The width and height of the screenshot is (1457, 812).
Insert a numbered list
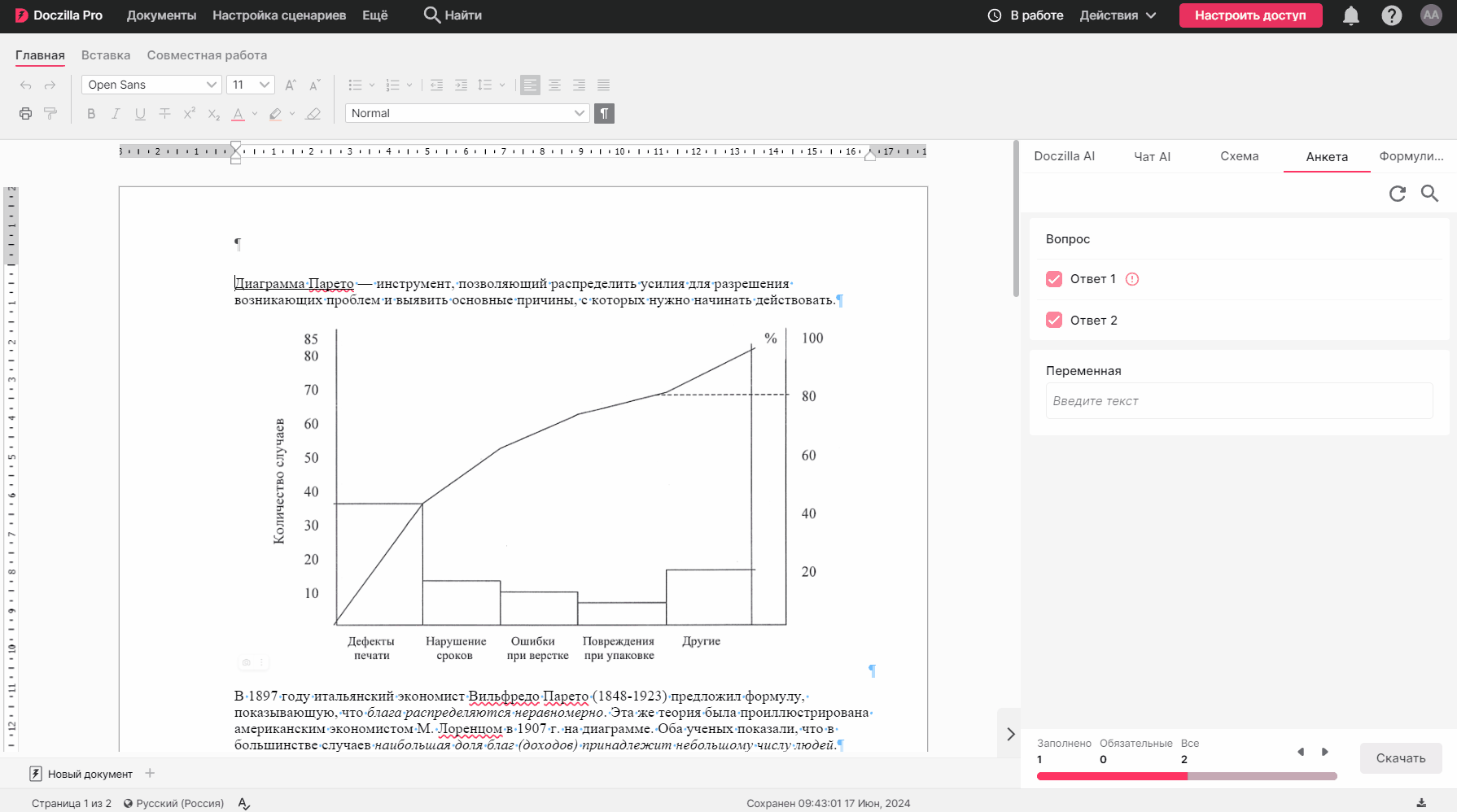392,85
